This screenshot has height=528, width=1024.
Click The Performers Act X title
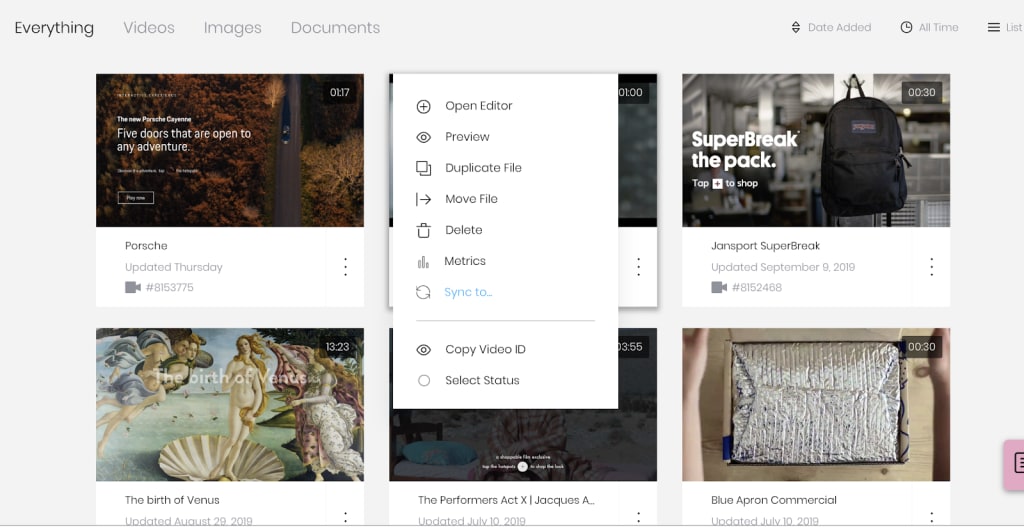click(507, 500)
